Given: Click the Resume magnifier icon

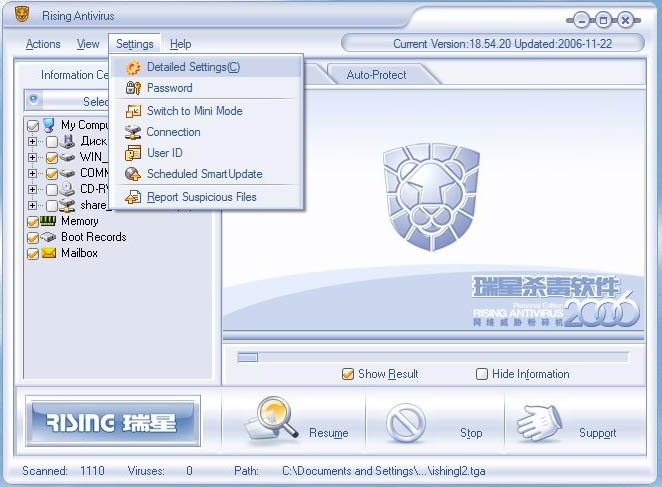Looking at the screenshot, I should (271, 419).
